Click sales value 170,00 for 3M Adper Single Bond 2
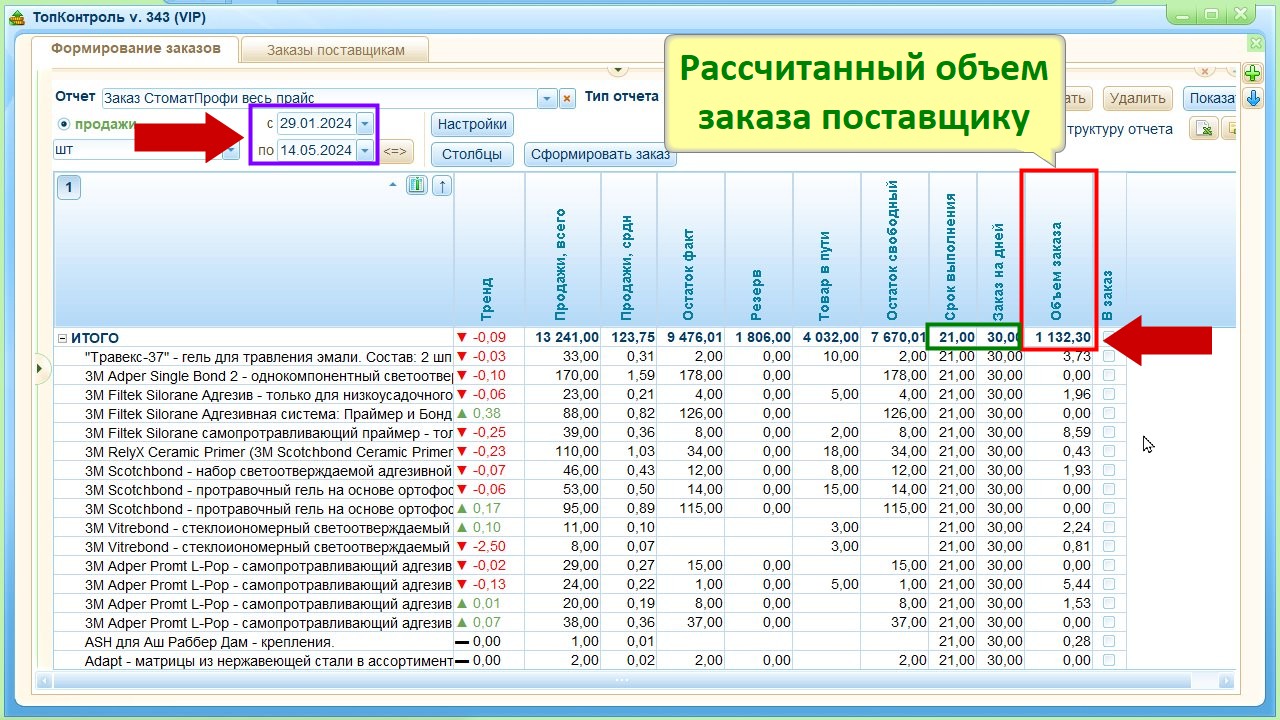The width and height of the screenshot is (1280, 720). point(579,375)
